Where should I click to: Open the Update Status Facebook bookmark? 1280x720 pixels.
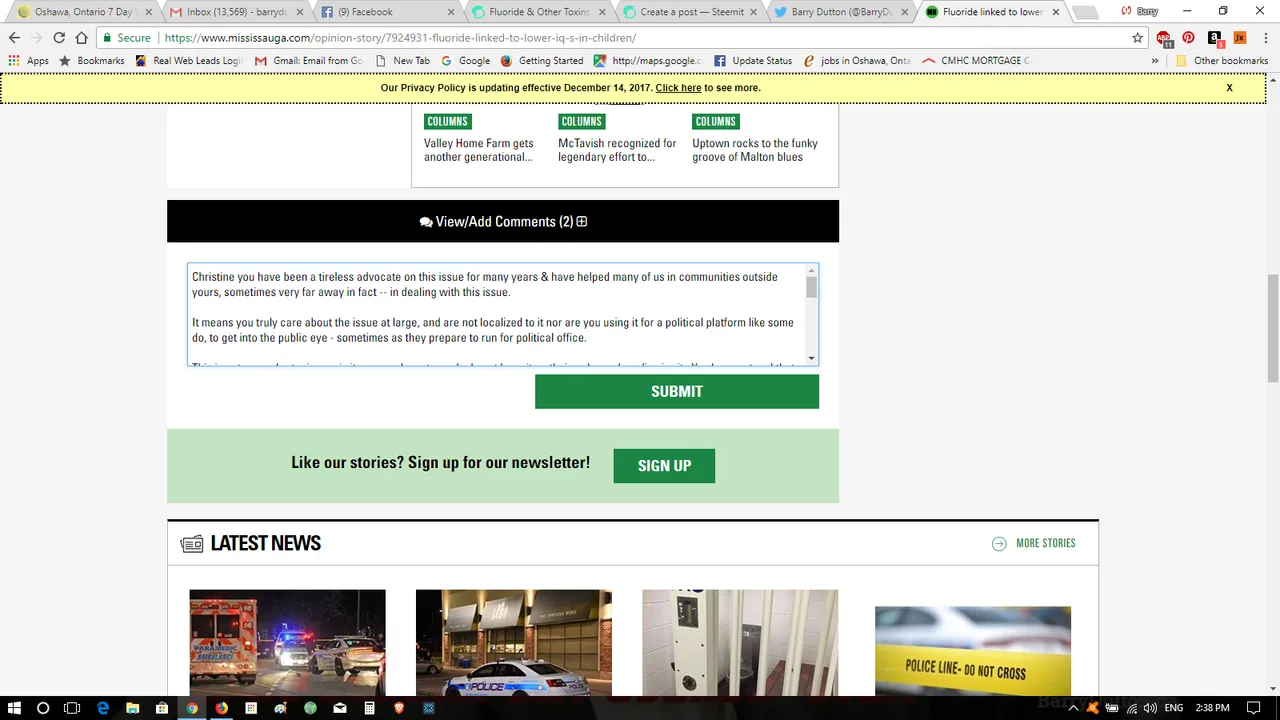(x=752, y=61)
